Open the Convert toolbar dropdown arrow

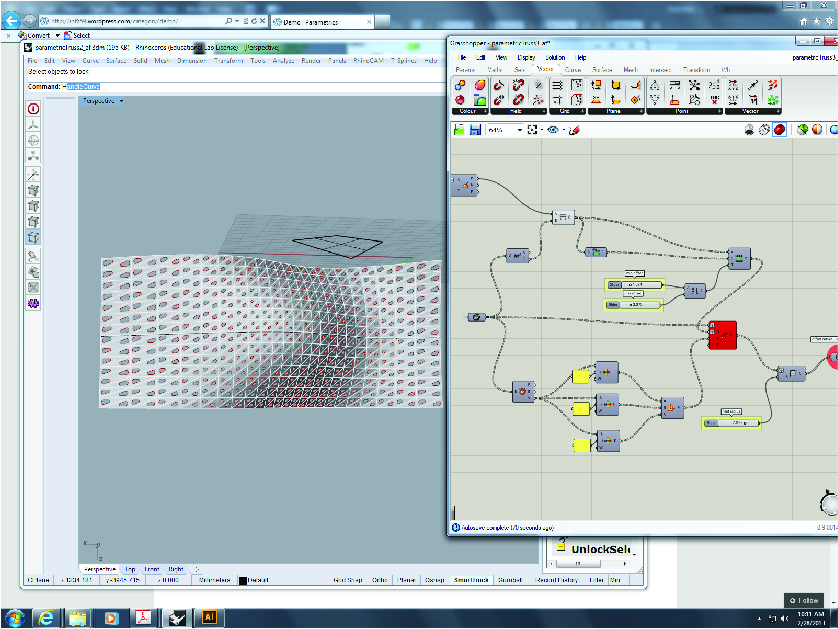[x=56, y=35]
